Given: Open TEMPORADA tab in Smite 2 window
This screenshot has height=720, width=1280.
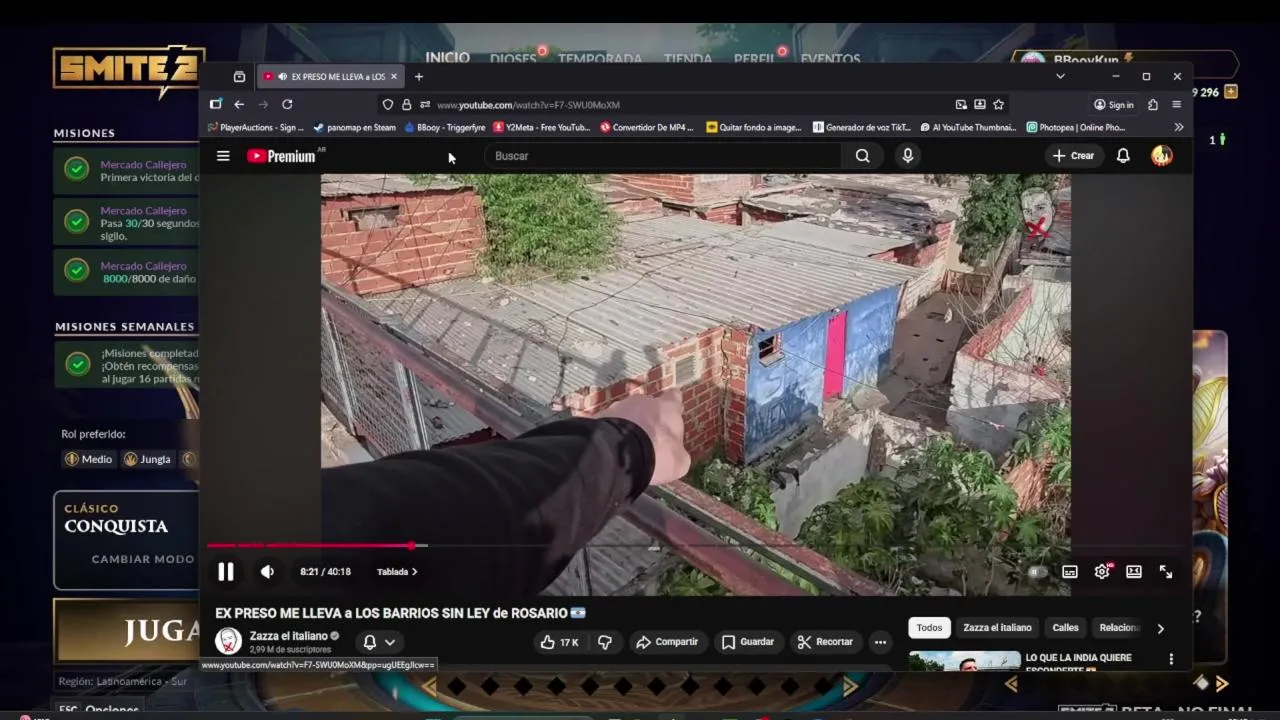Looking at the screenshot, I should click(600, 59).
